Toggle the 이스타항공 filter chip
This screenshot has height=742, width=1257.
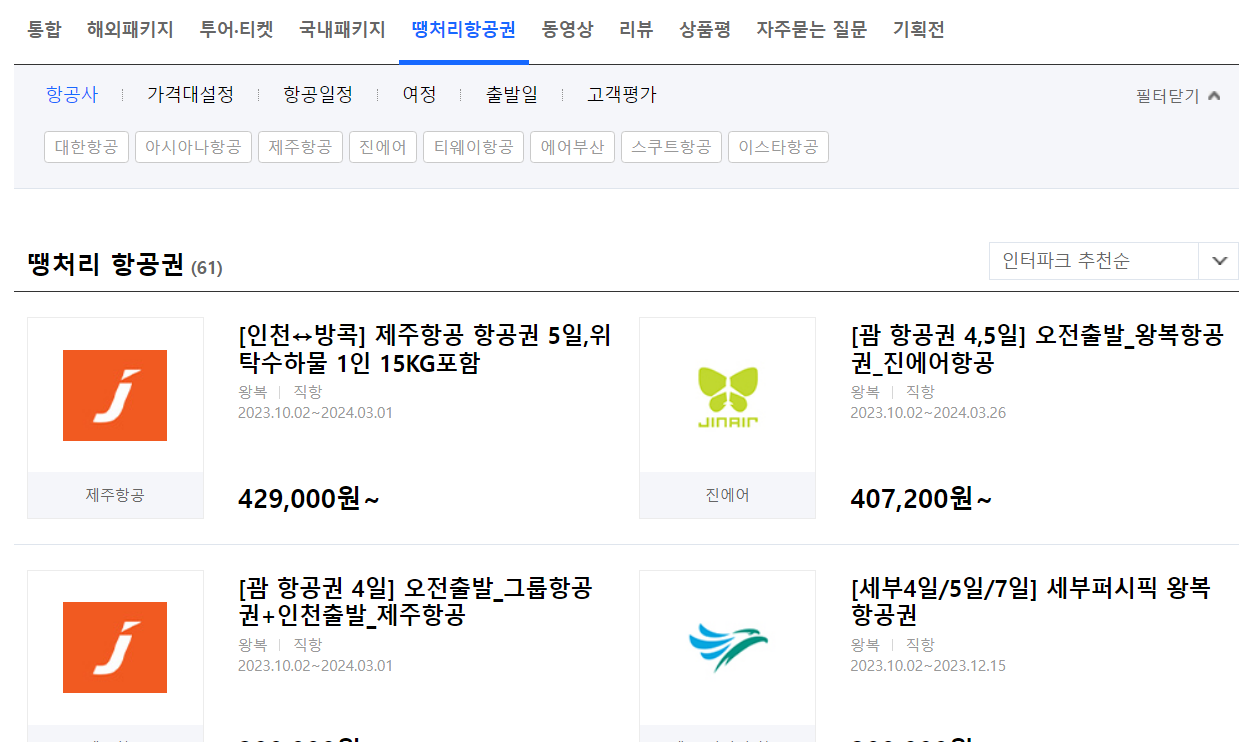point(778,146)
